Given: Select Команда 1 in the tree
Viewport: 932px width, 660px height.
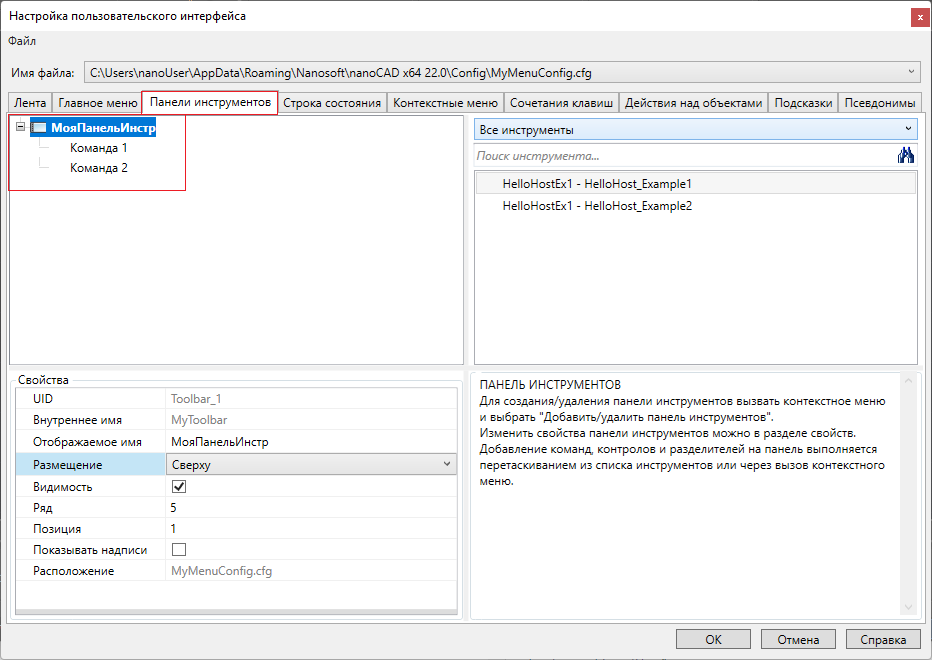Looking at the screenshot, I should click(x=98, y=148).
